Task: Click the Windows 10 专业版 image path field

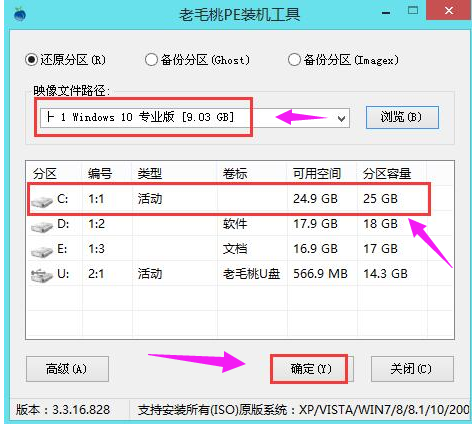Action: (x=195, y=117)
